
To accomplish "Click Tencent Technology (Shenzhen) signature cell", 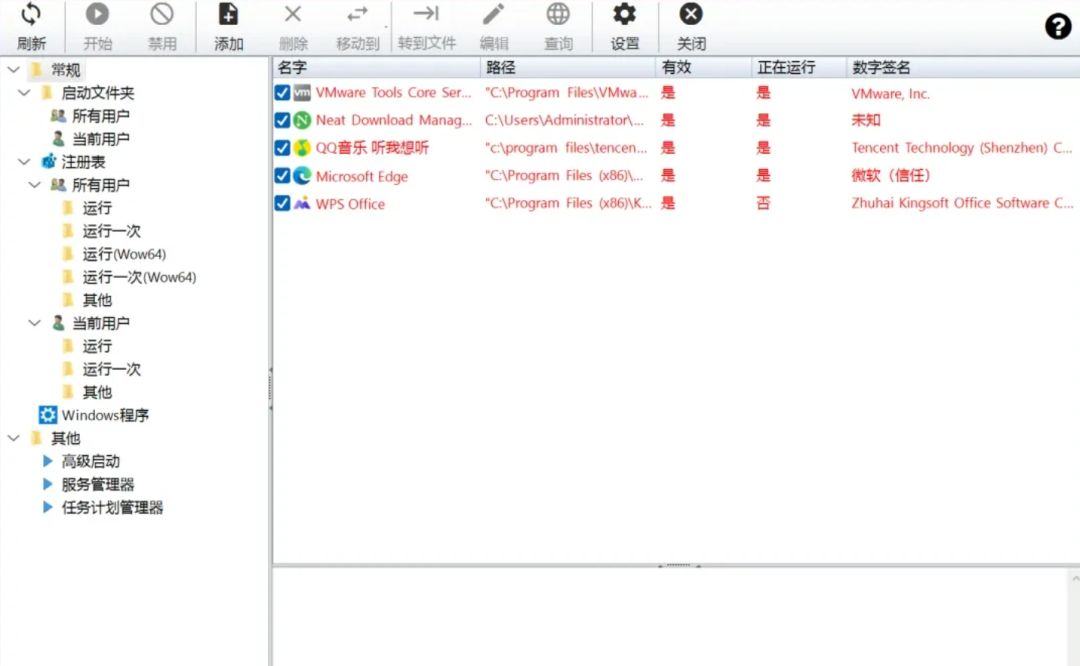I will (962, 148).
